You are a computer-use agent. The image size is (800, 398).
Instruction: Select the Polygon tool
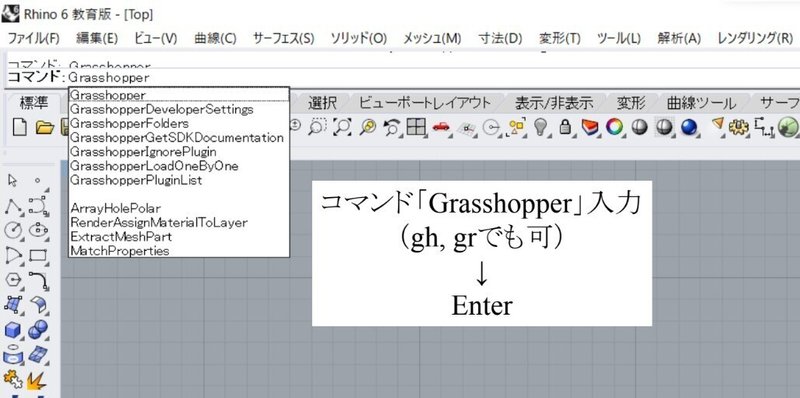tap(13, 280)
